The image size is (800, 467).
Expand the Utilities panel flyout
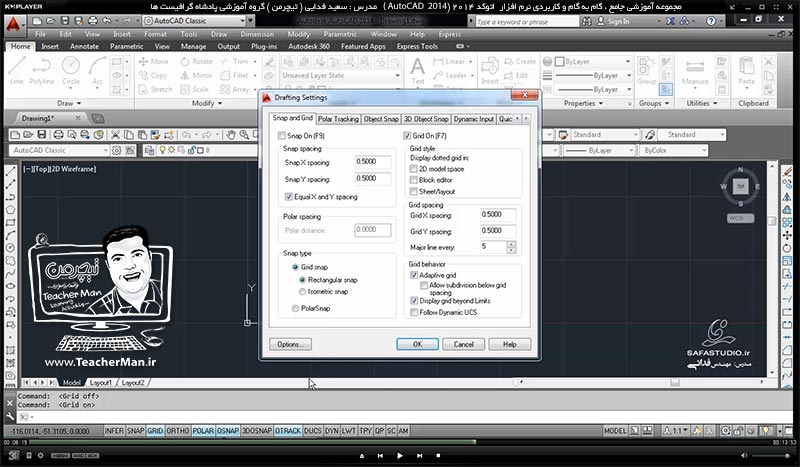tap(702, 103)
